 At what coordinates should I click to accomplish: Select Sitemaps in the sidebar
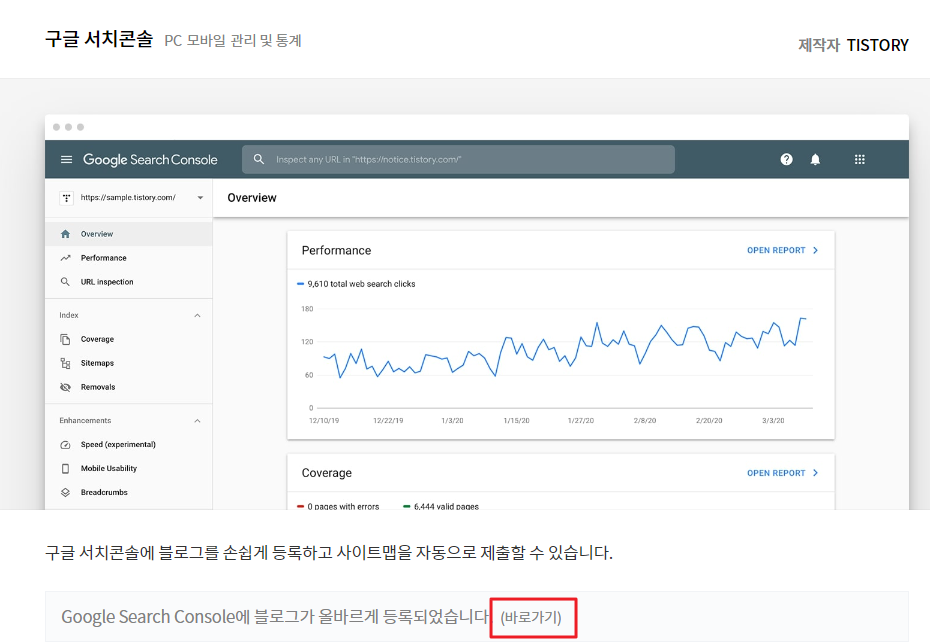(x=129, y=363)
